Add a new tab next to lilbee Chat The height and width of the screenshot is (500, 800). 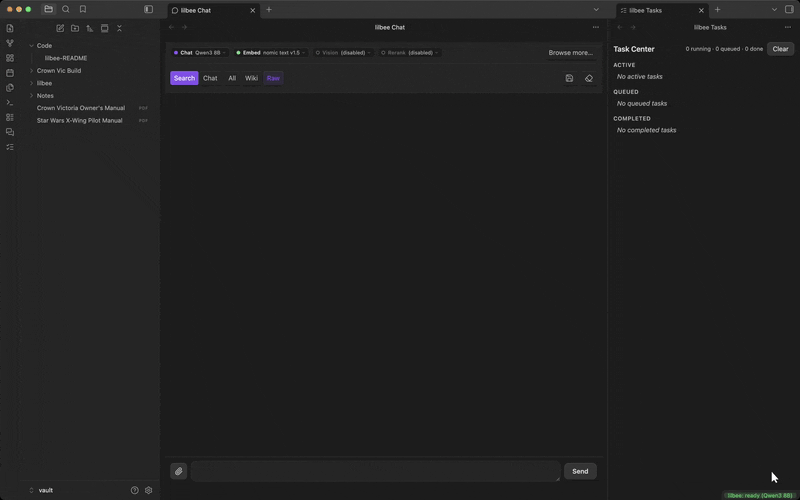coord(269,9)
